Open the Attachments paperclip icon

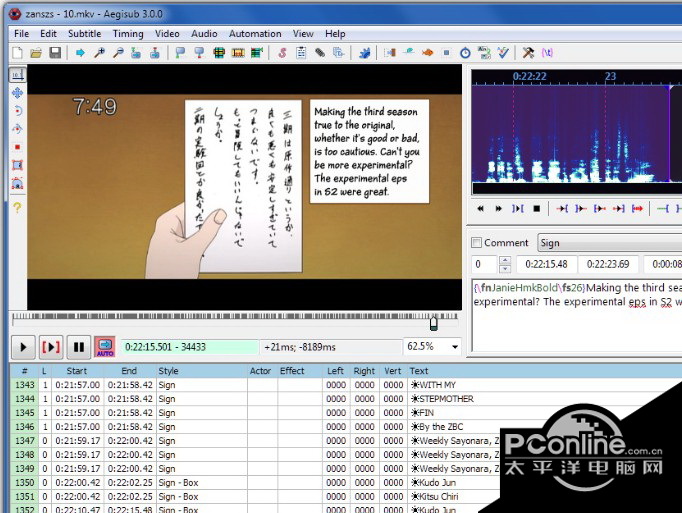click(x=320, y=53)
